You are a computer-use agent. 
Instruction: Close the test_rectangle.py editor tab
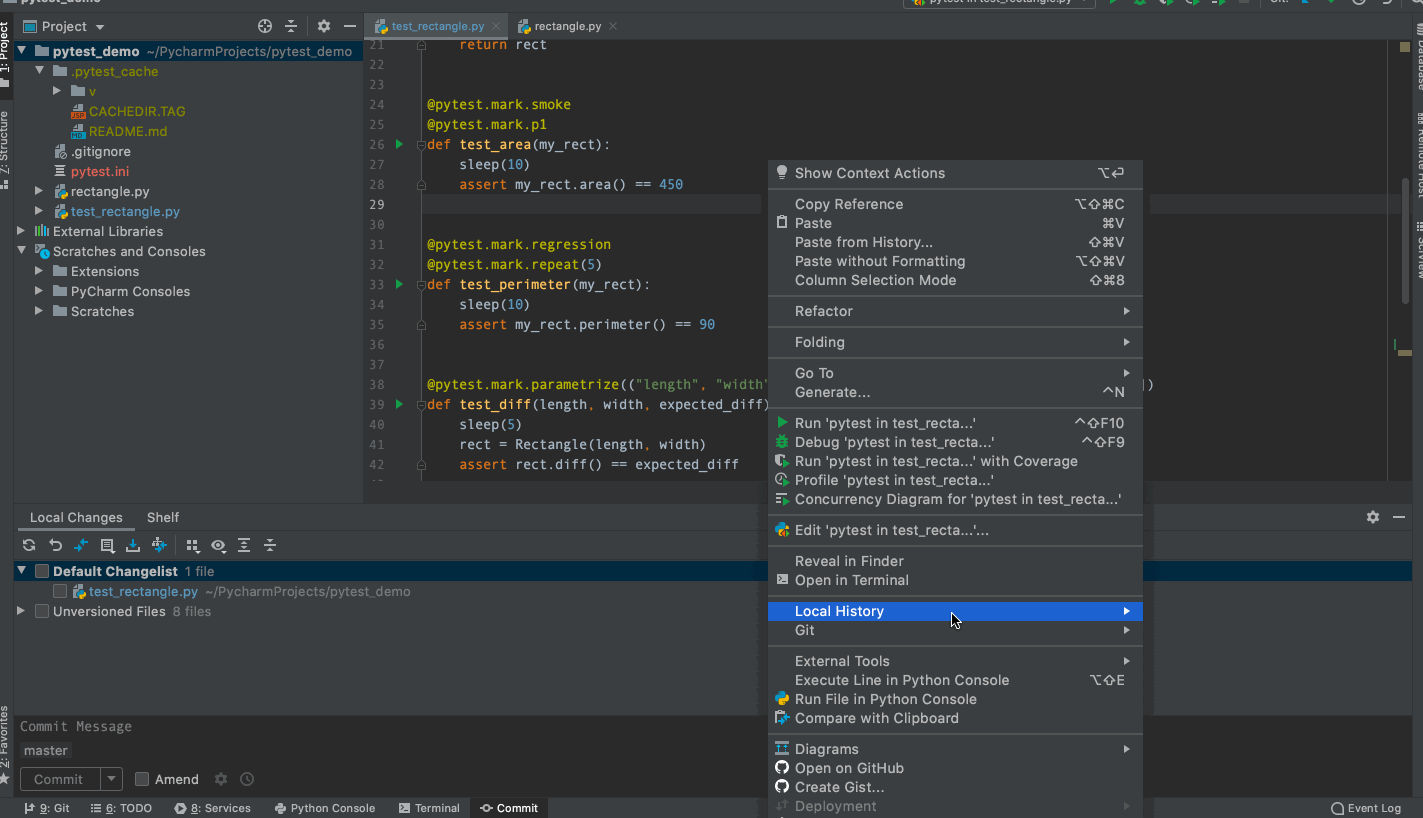[x=496, y=26]
